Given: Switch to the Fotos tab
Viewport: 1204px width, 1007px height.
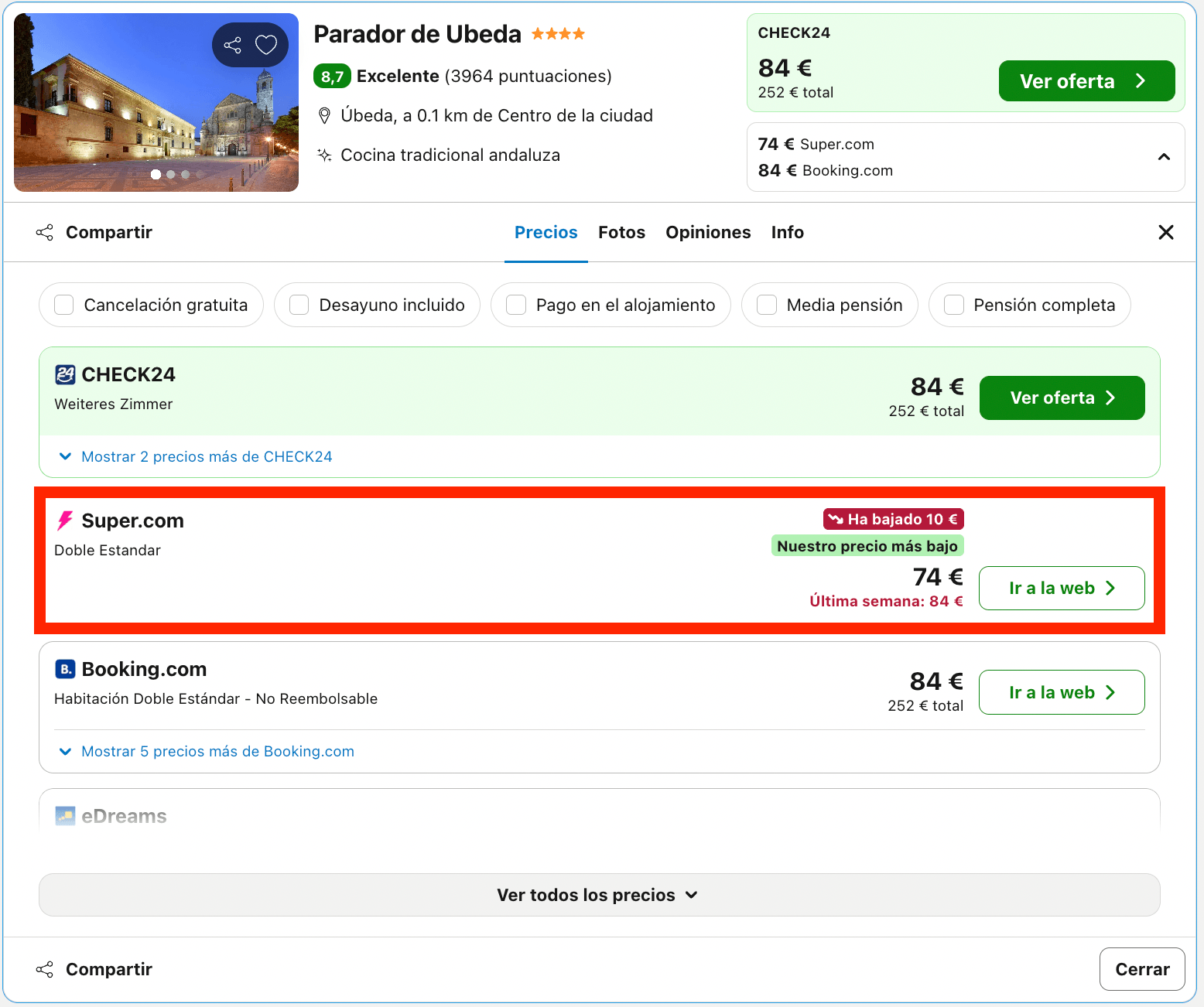Looking at the screenshot, I should tap(621, 232).
